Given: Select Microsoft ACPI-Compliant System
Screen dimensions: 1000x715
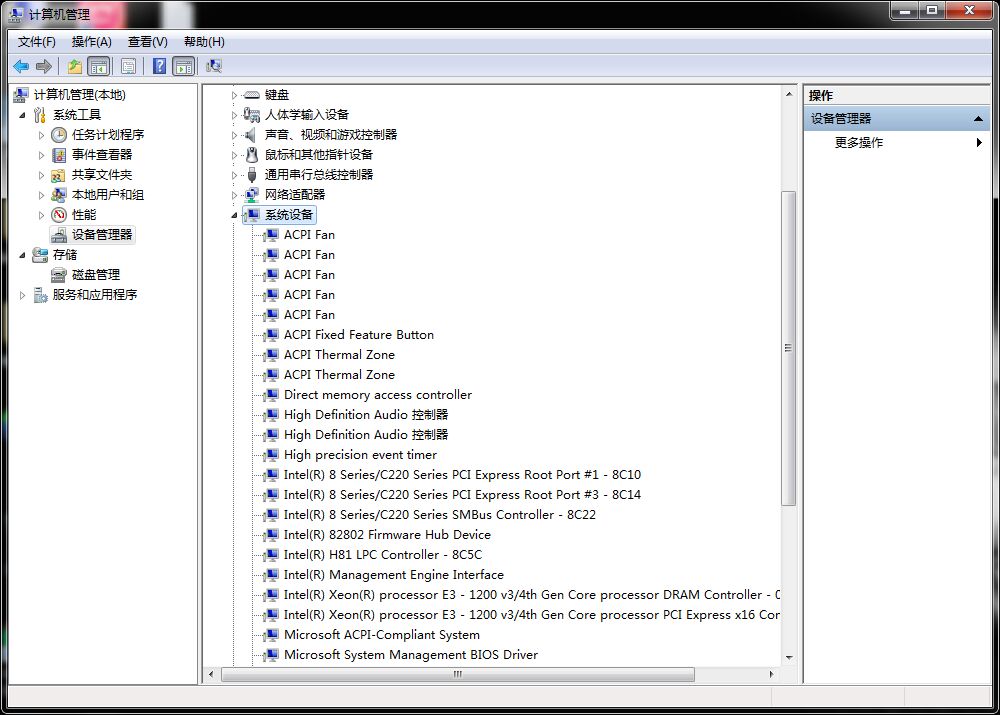Looking at the screenshot, I should coord(381,635).
